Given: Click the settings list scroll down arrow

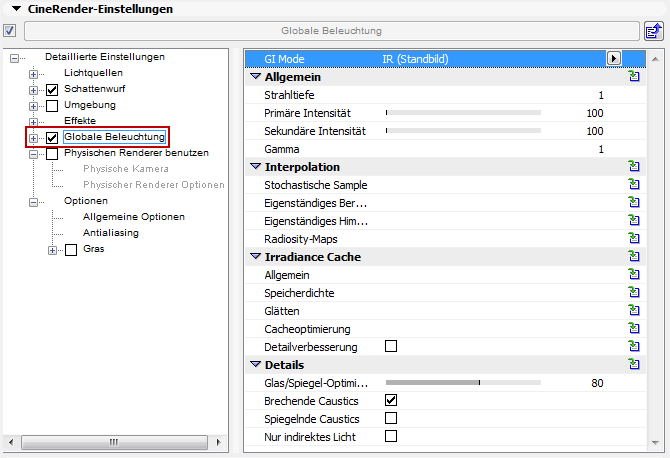Looking at the screenshot, I should pyautogui.click(x=655, y=443).
